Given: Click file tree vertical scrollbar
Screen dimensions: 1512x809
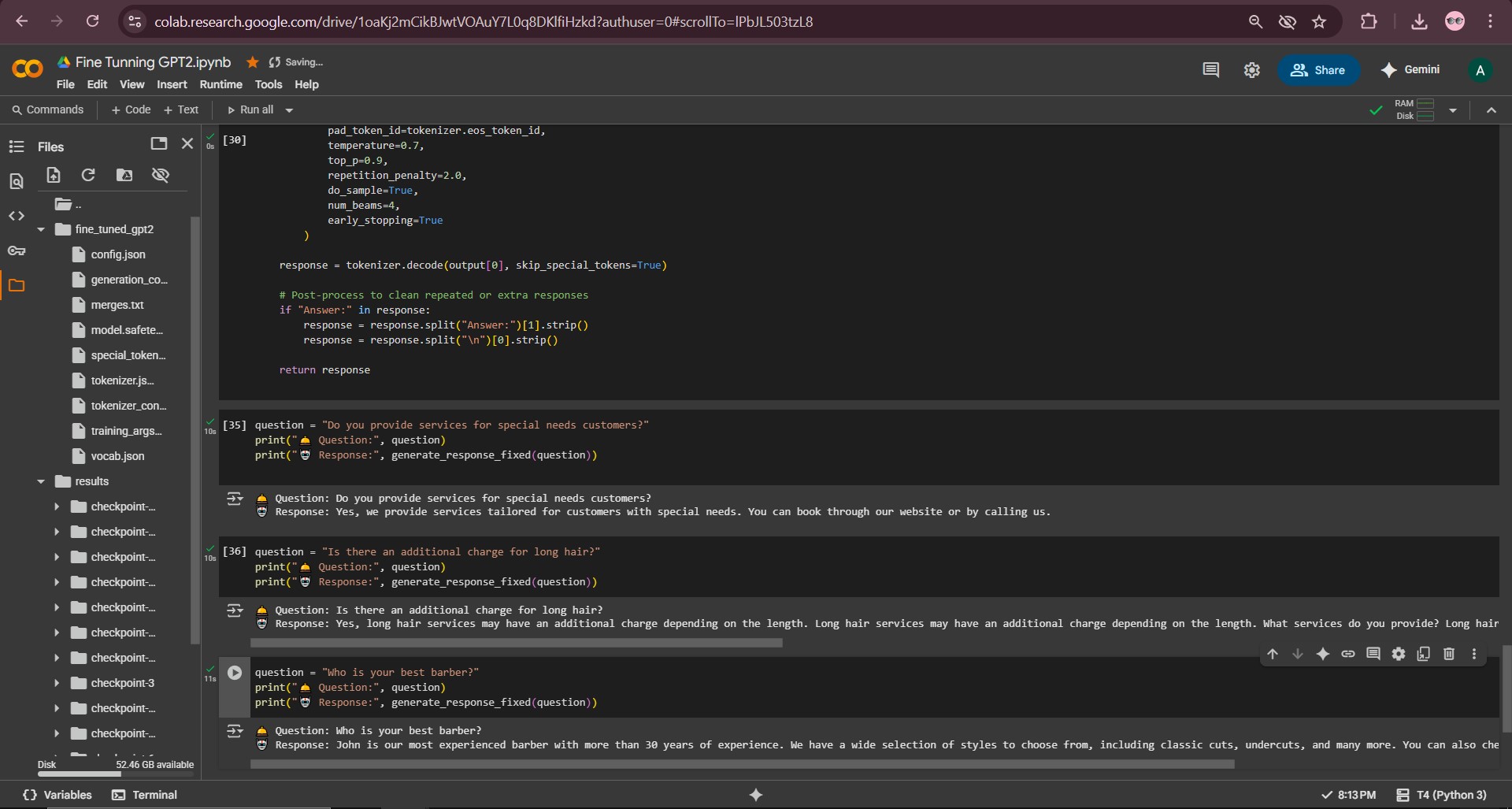Looking at the screenshot, I should (195, 429).
